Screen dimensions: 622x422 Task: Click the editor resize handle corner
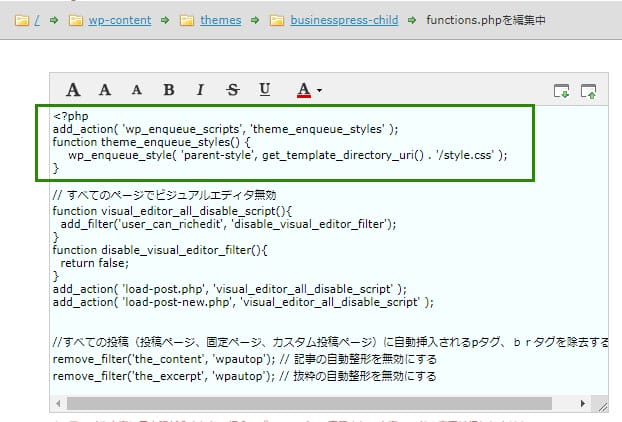tap(602, 404)
